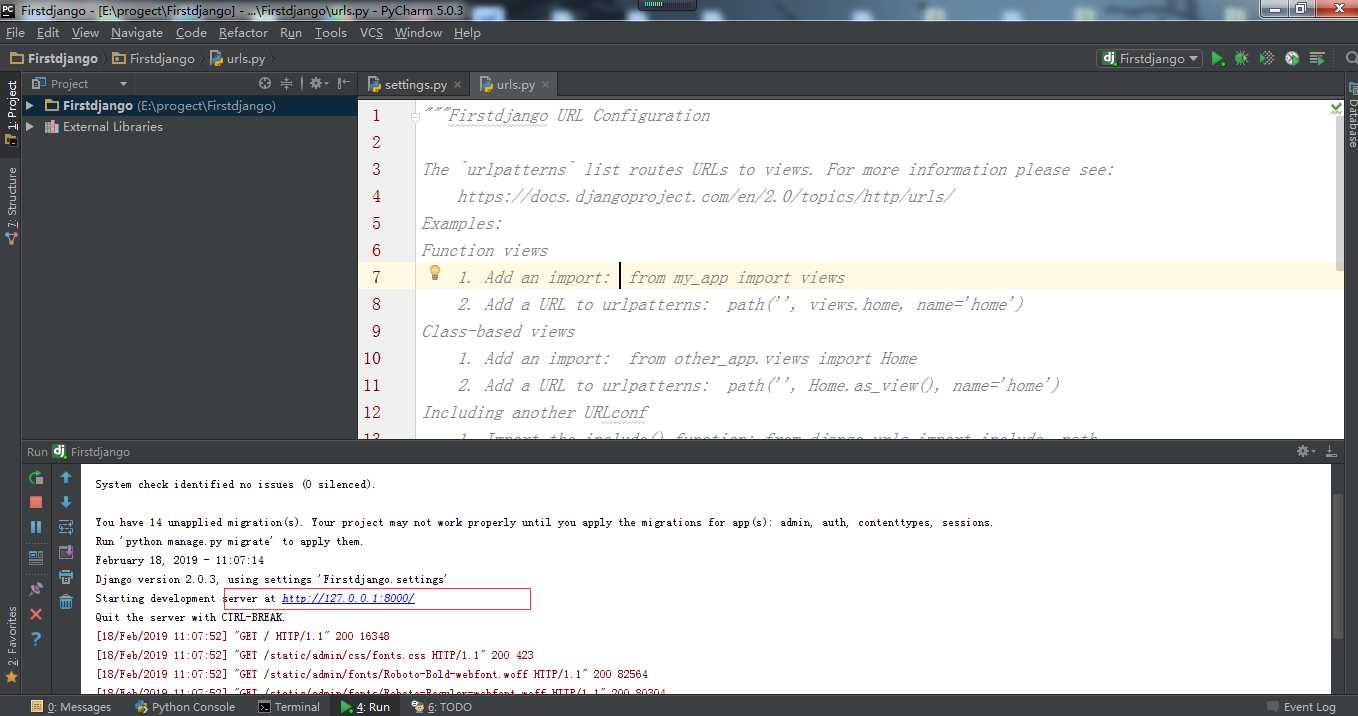Open Project panel gear settings
The width and height of the screenshot is (1358, 716).
pos(317,84)
